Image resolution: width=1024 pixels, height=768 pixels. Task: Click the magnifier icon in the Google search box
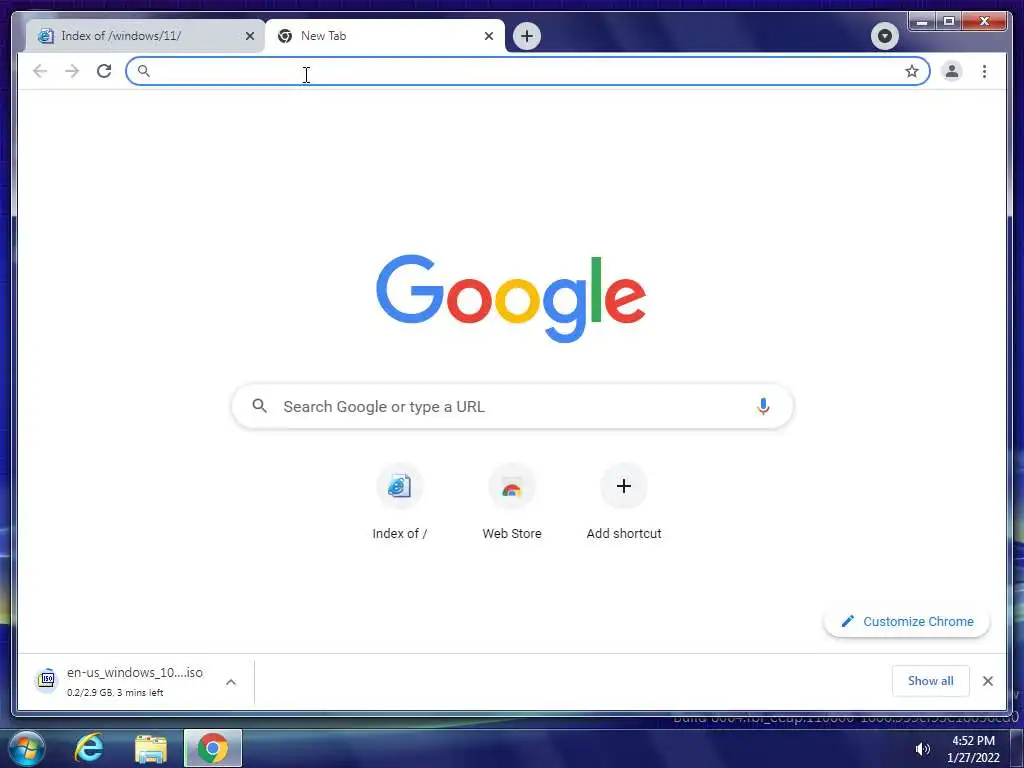click(x=259, y=406)
